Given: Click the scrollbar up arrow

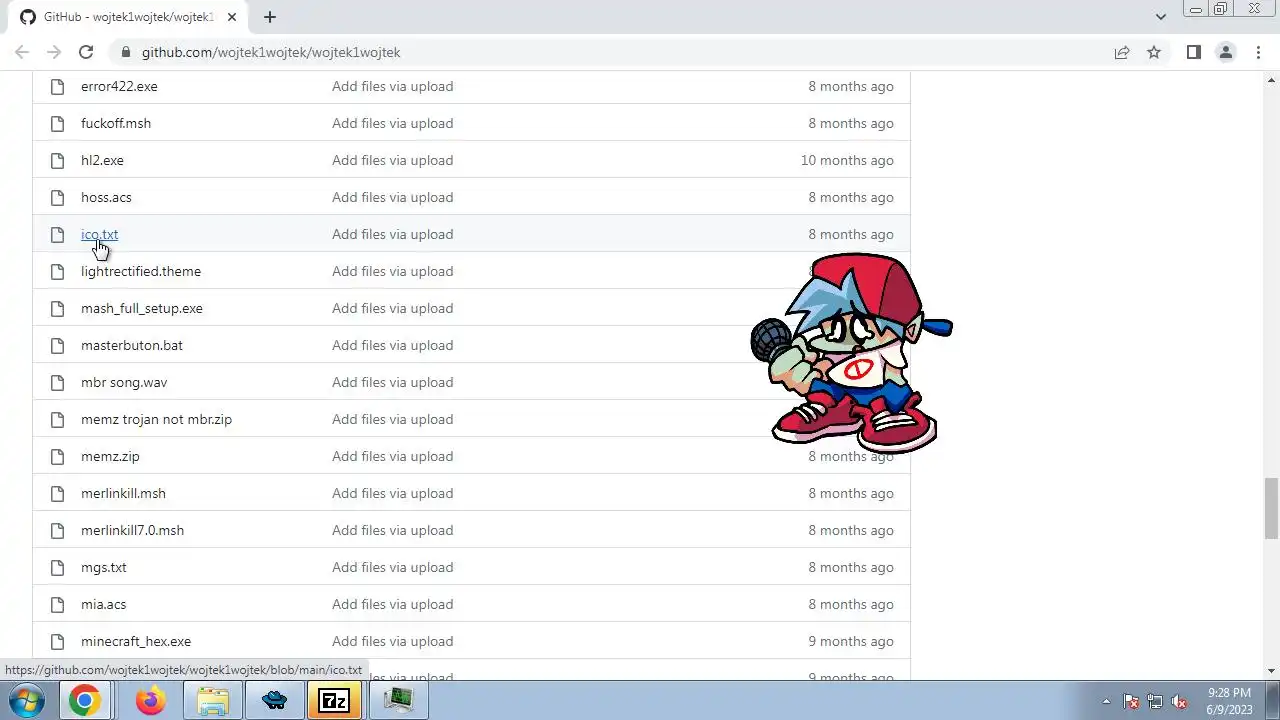Looking at the screenshot, I should (x=1271, y=78).
